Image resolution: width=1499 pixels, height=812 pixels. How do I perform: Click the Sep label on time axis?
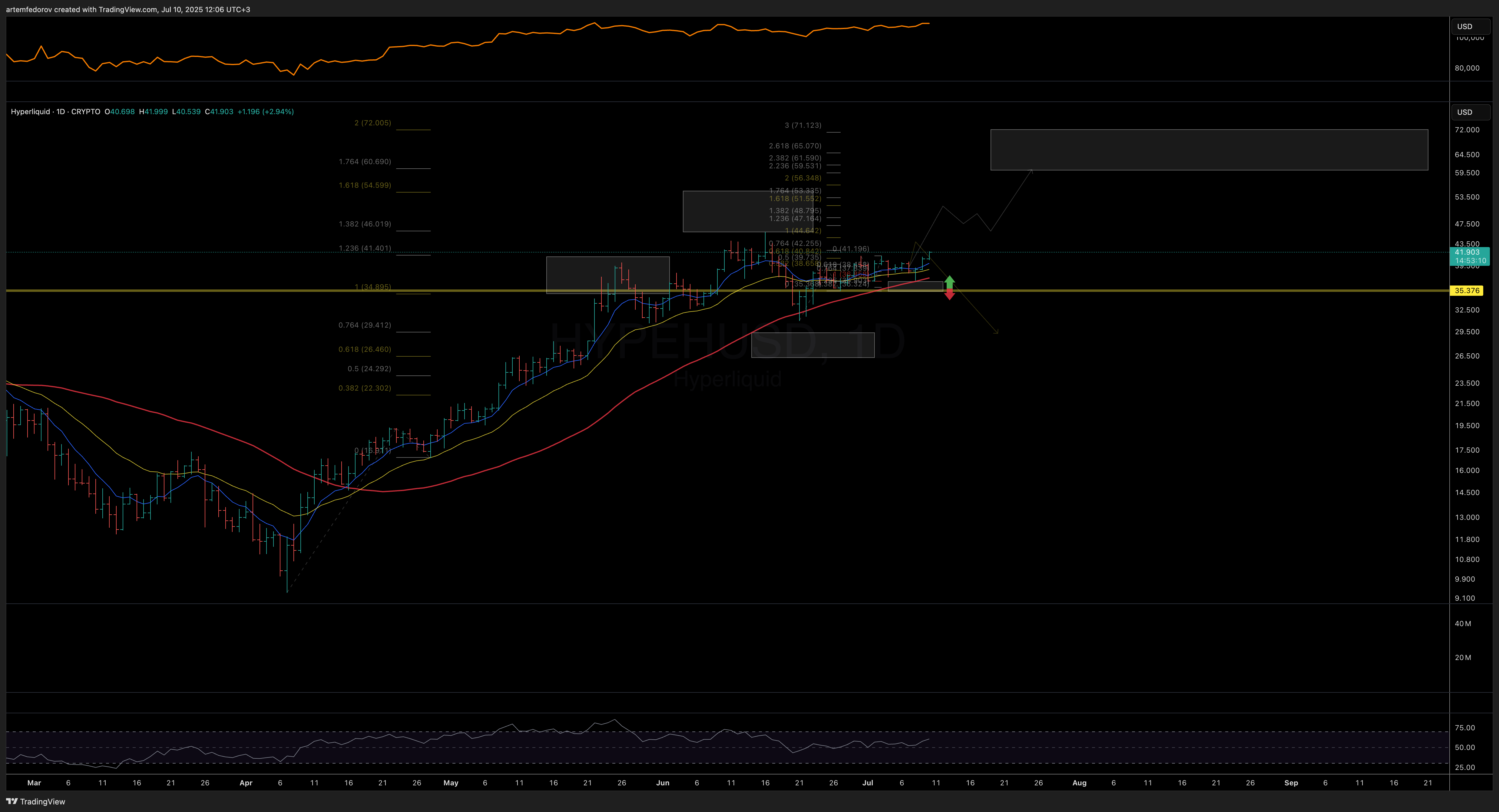click(1291, 783)
